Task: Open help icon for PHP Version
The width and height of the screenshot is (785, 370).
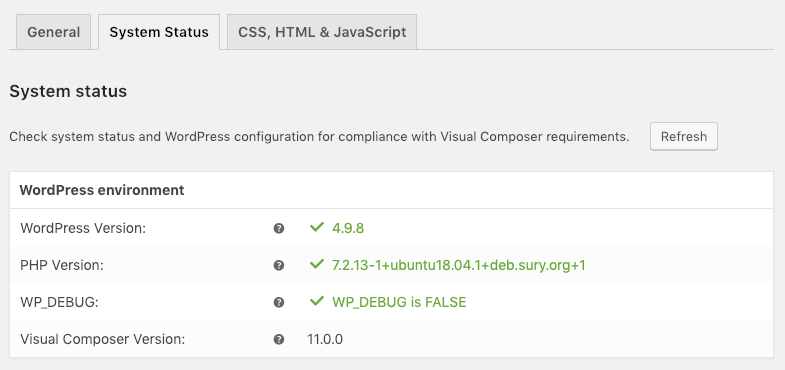Action: pos(279,265)
